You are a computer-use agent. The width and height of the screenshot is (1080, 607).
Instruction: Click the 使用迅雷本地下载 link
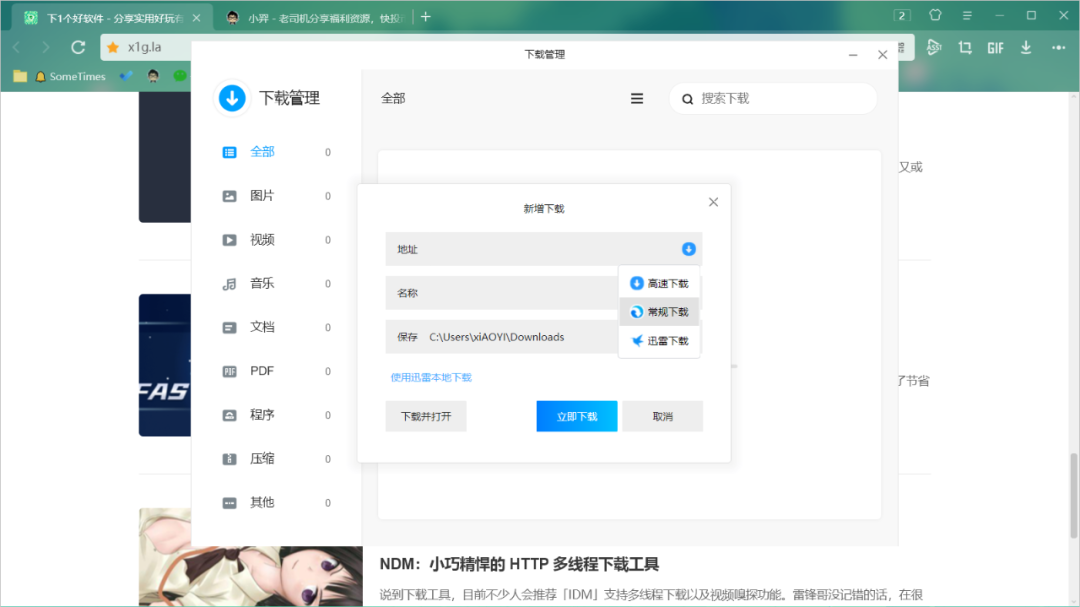(x=431, y=378)
